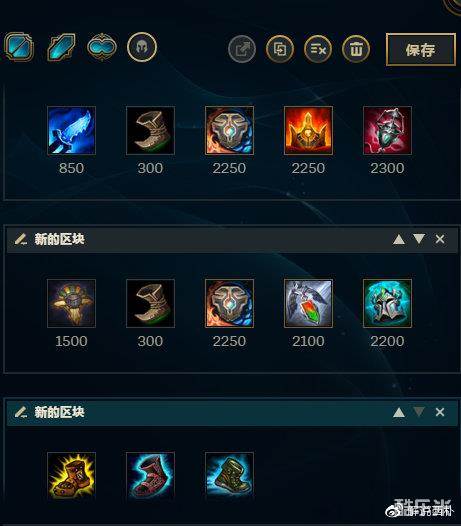
Task: Pick the fiery crown 2250 item
Action: point(308,130)
